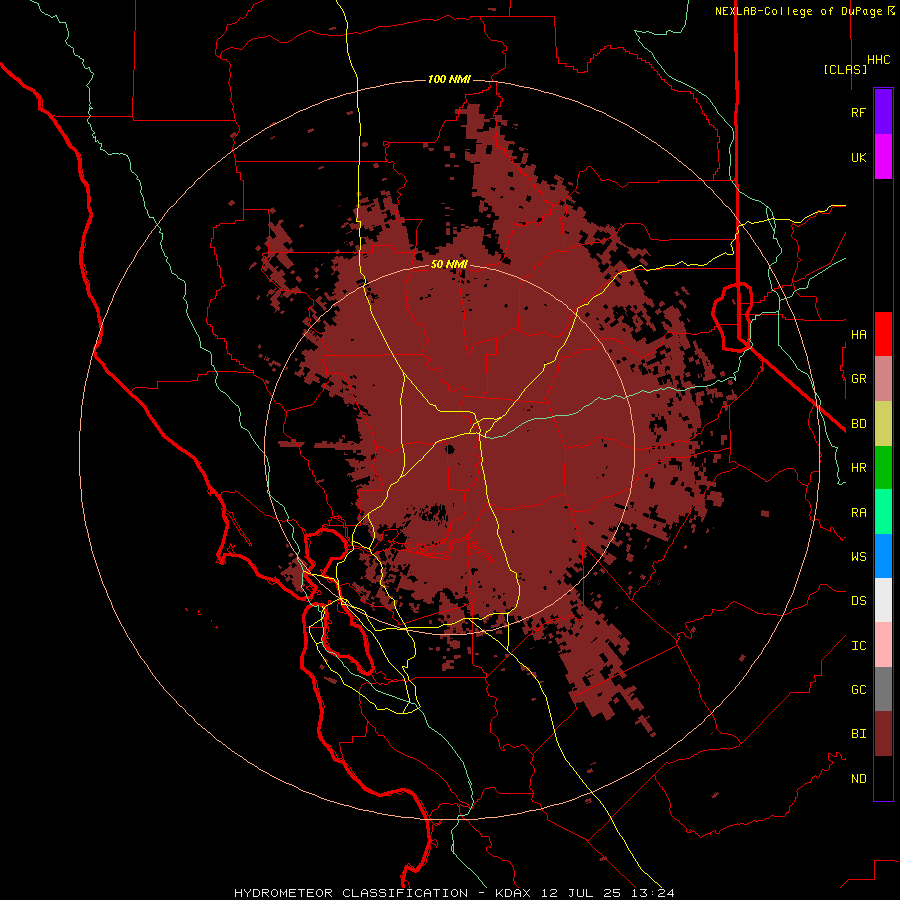Click the green HR legend color swatch
The height and width of the screenshot is (900, 900).
point(883,468)
